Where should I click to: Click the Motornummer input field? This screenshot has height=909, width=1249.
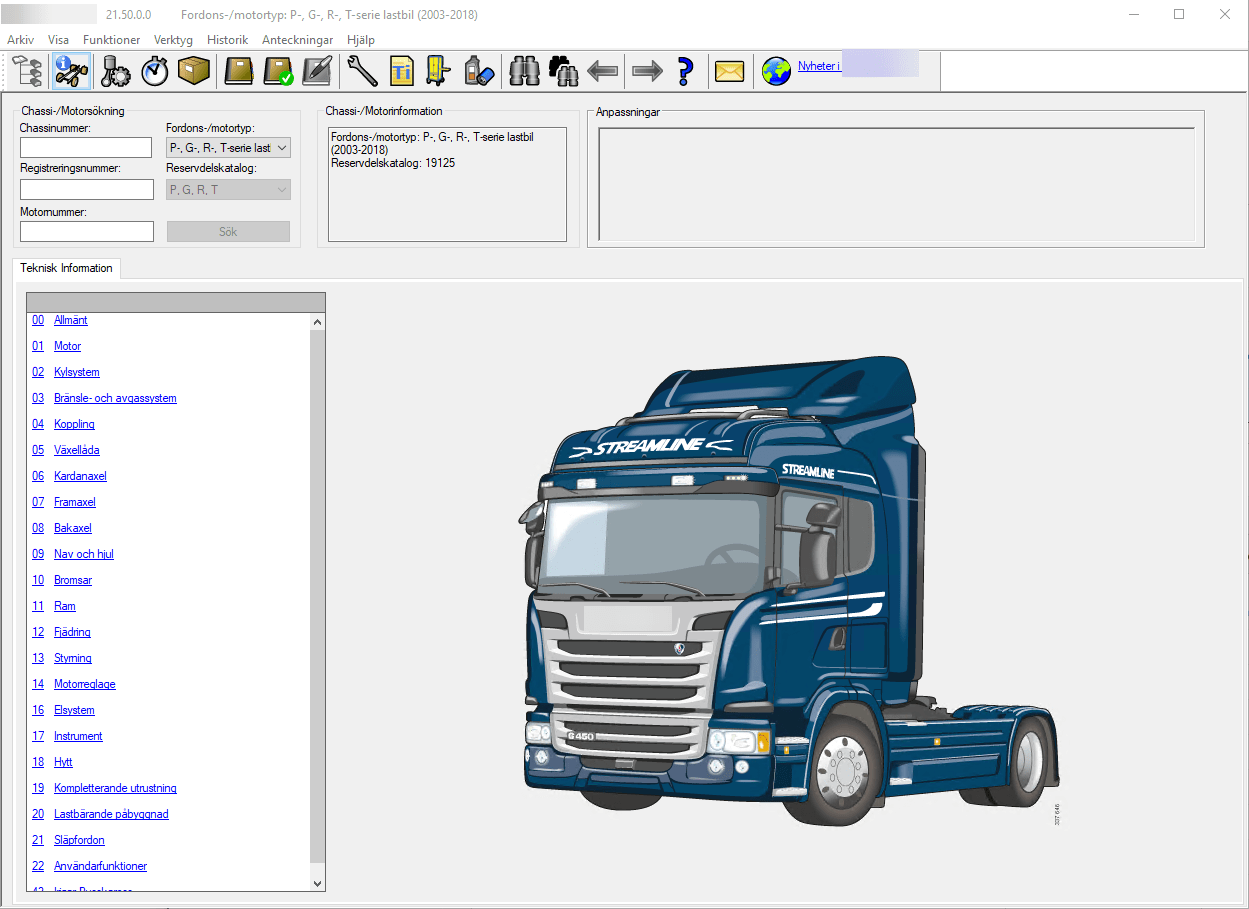pyautogui.click(x=86, y=231)
